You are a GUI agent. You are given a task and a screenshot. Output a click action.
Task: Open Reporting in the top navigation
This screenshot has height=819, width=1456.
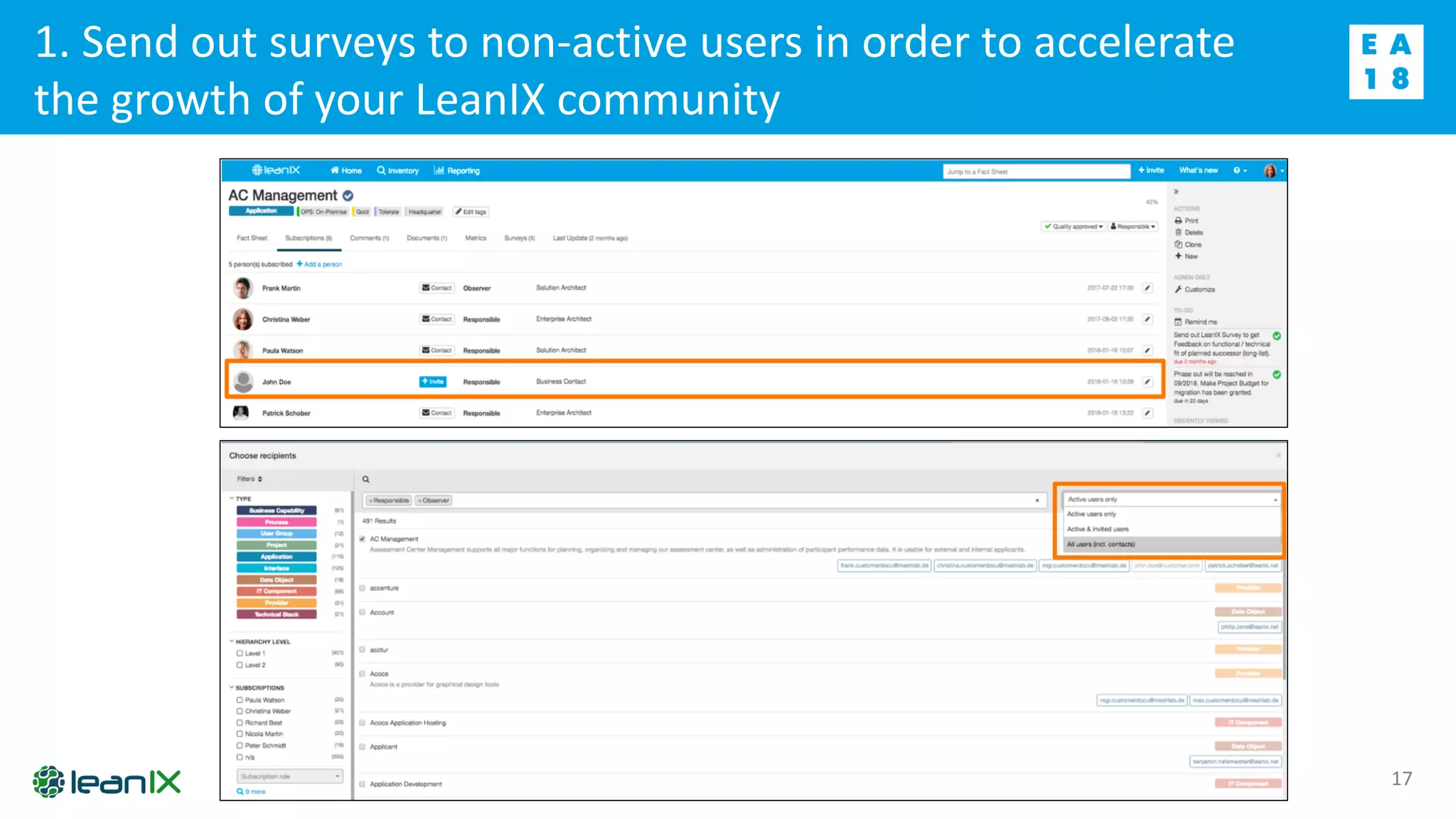pyautogui.click(x=457, y=171)
